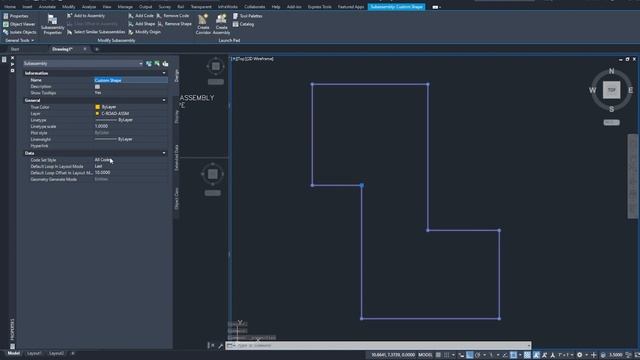640x360 pixels.
Task: Switch to the Layout1 tab
Action: [x=34, y=353]
